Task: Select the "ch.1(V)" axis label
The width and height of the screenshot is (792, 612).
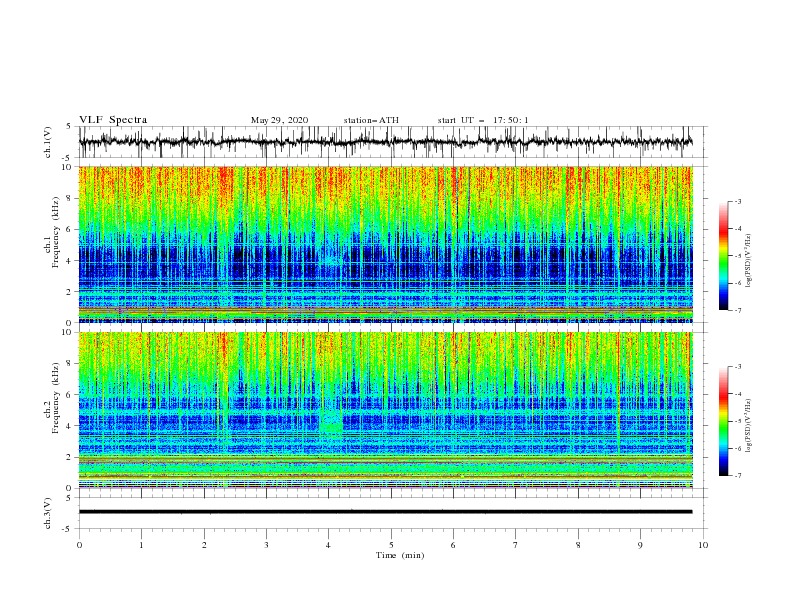Action: pyautogui.click(x=48, y=142)
